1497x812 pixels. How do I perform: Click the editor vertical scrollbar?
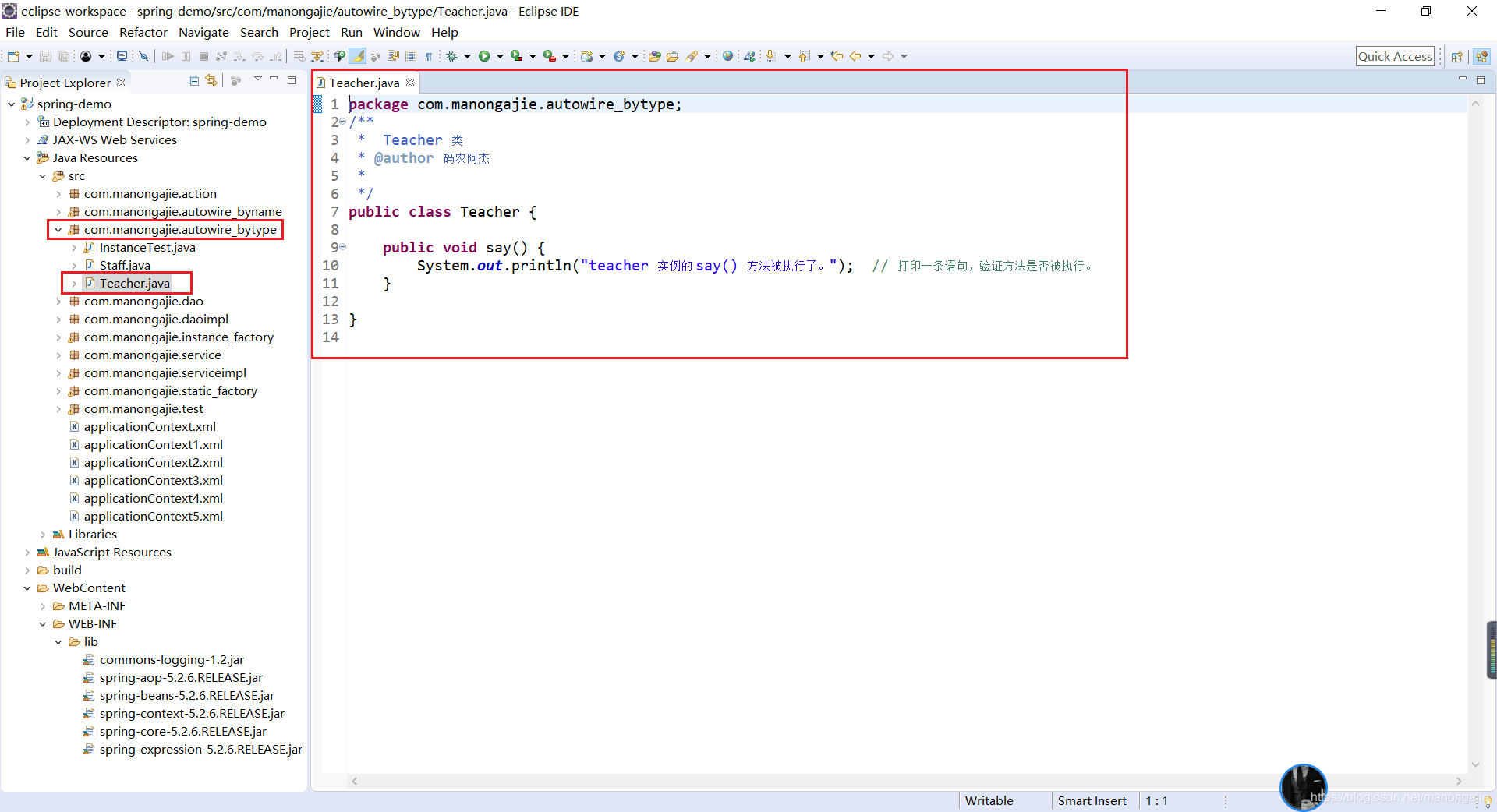tap(1474, 433)
